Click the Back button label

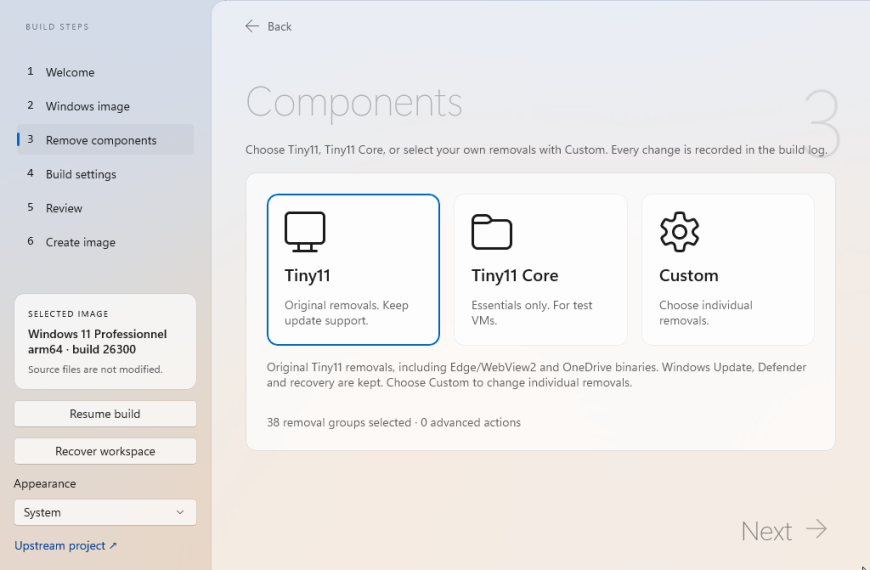279,27
